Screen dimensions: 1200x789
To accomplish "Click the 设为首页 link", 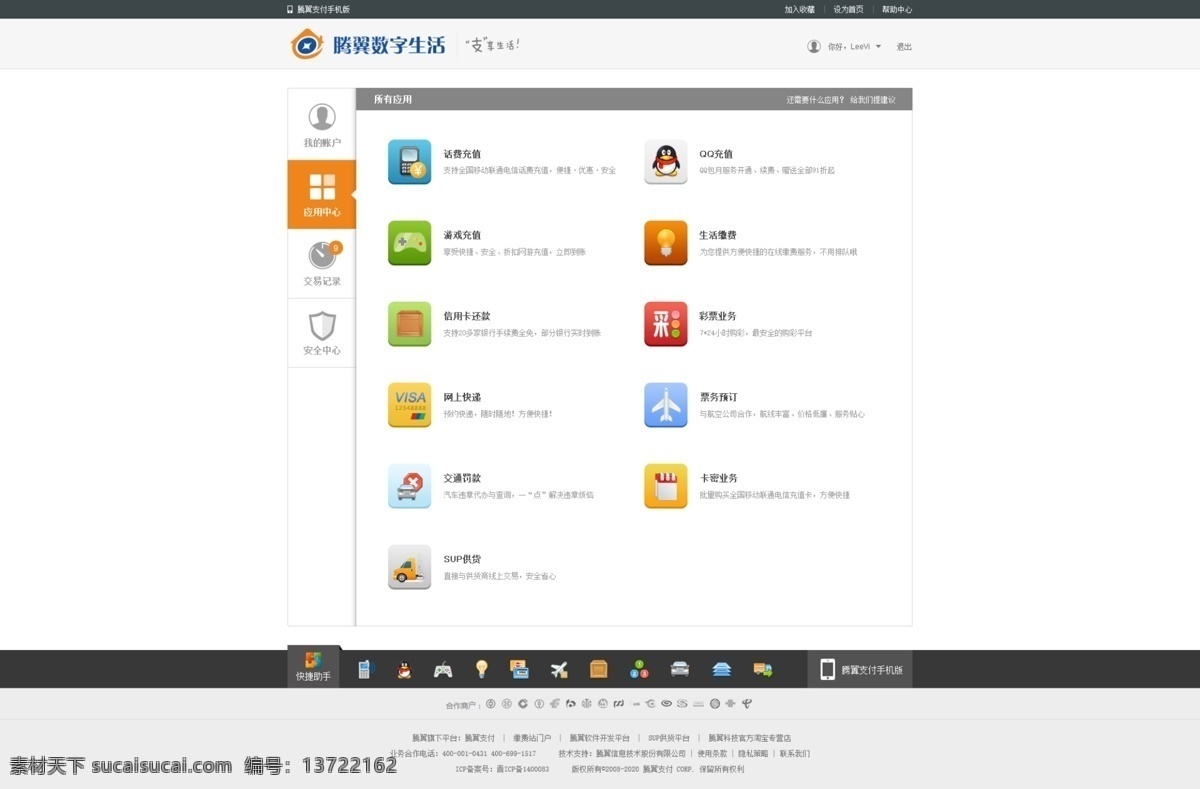I will tap(849, 9).
